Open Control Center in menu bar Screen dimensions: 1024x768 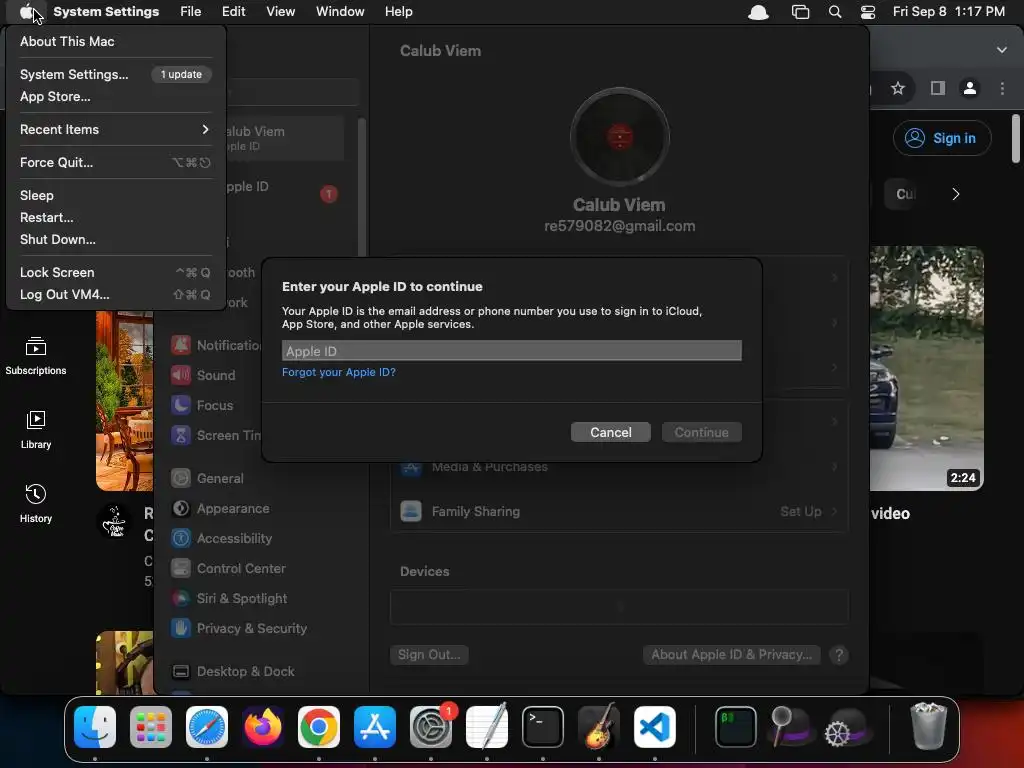[867, 12]
